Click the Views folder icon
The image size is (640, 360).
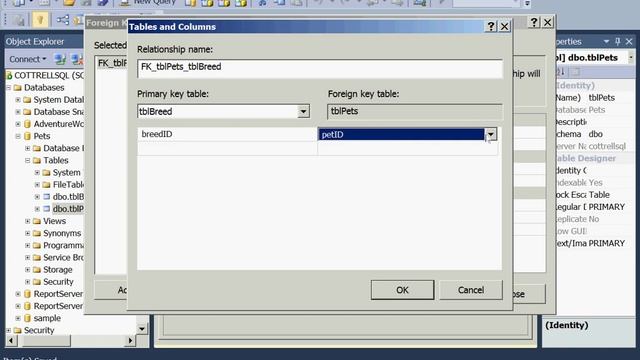37,221
